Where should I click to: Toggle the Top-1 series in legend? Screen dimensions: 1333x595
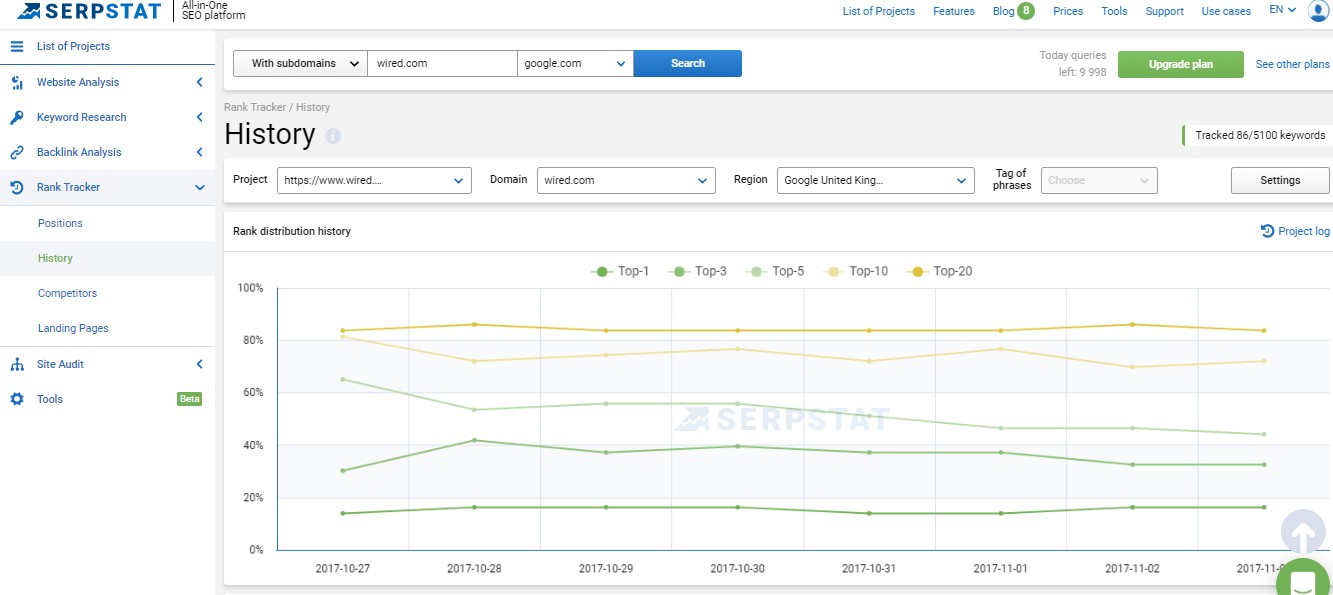tap(620, 271)
